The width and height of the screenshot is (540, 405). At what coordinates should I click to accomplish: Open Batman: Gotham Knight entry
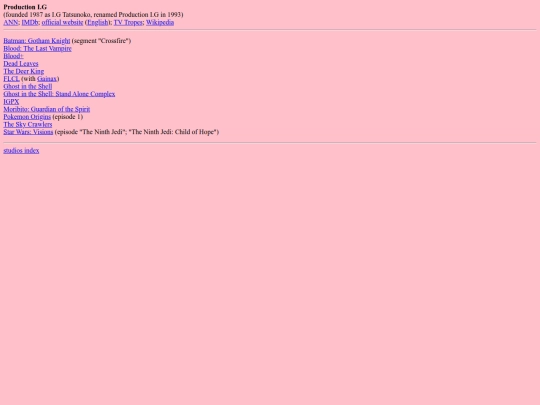pos(37,41)
